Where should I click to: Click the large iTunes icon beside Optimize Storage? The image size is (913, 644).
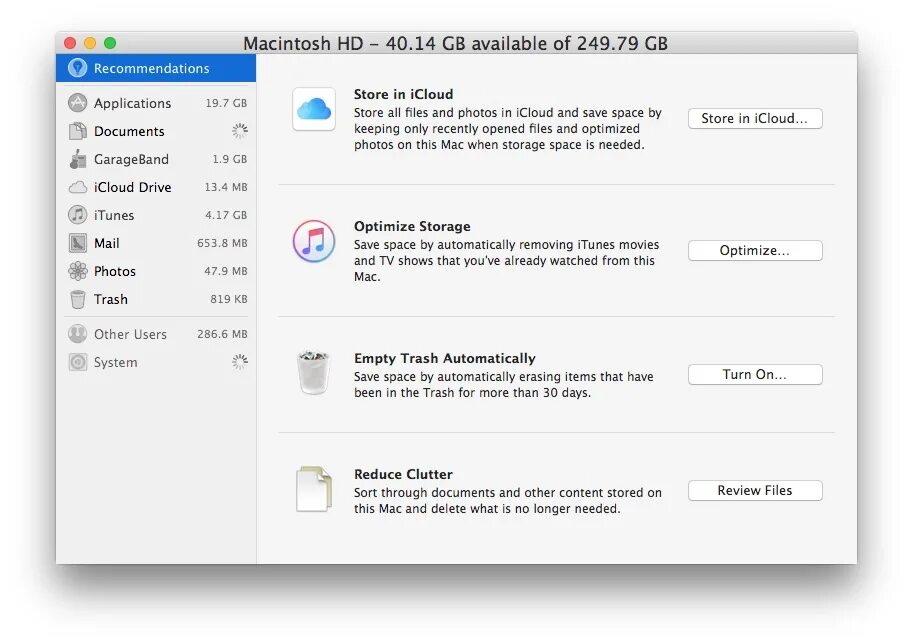pyautogui.click(x=314, y=241)
